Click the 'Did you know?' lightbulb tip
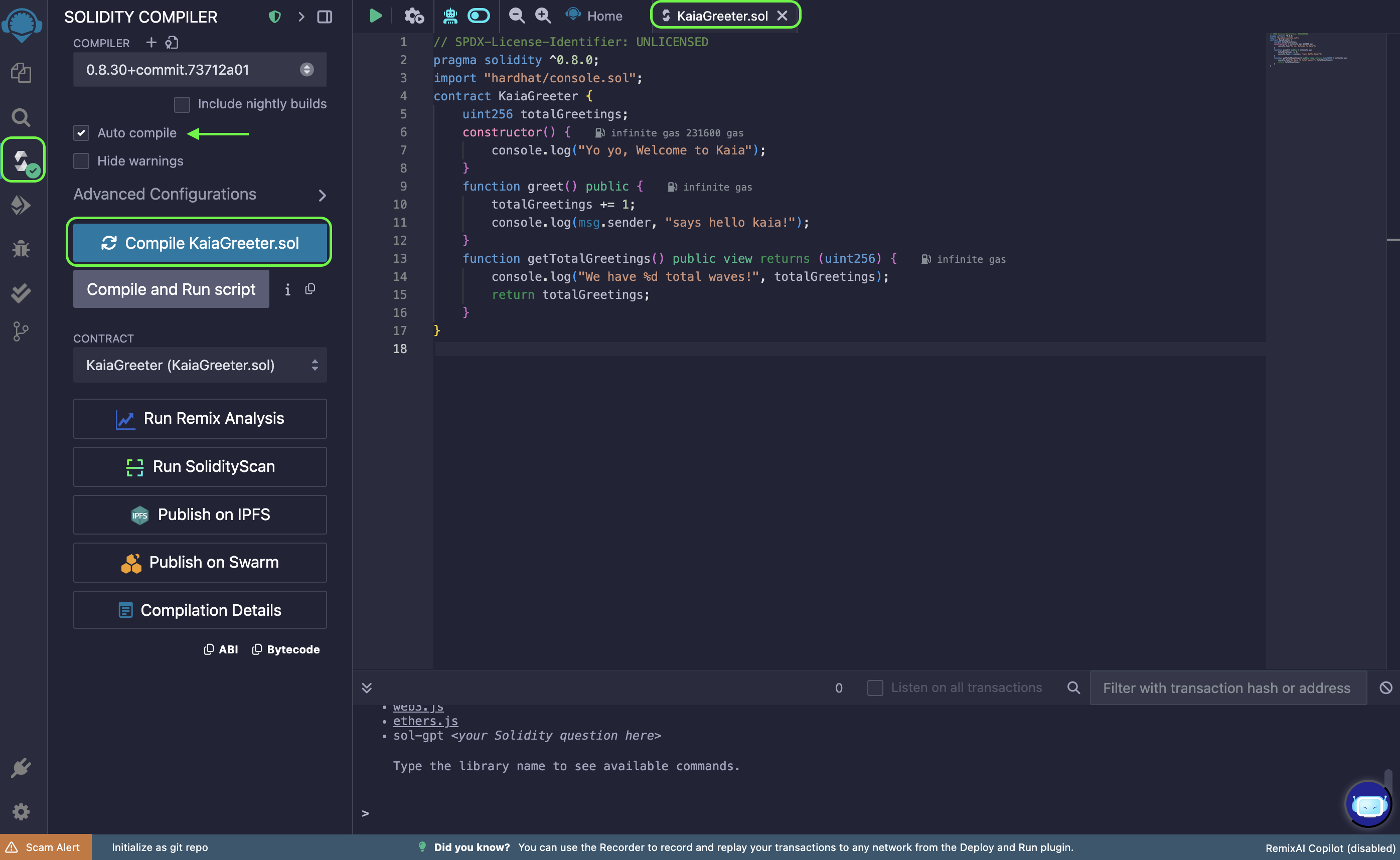The image size is (1400, 860). pyautogui.click(x=421, y=847)
